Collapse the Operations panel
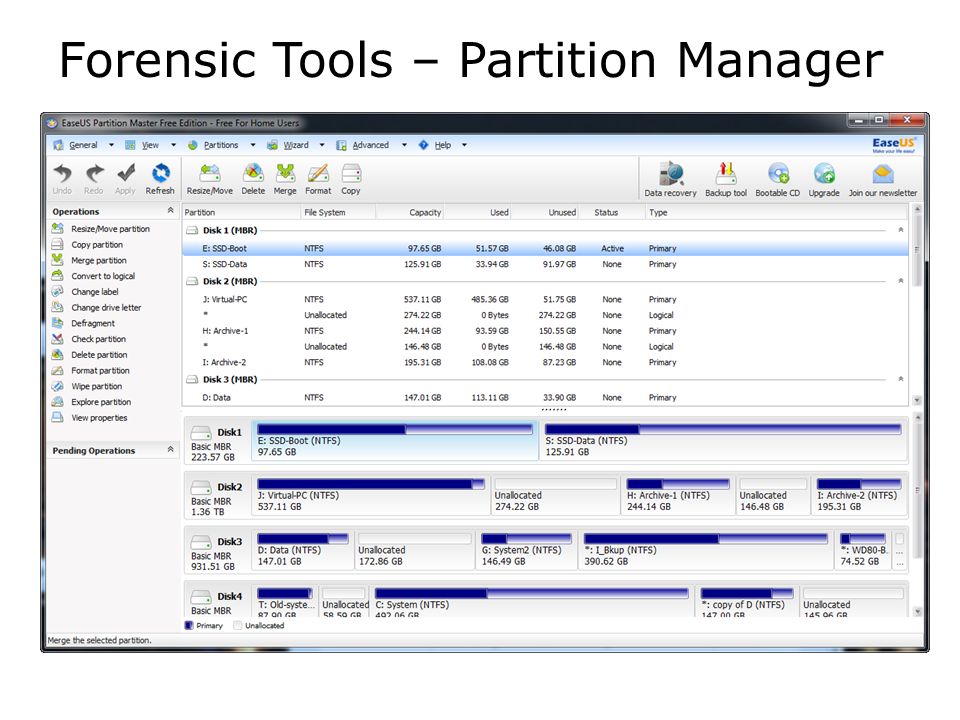The image size is (960, 720). click(170, 211)
